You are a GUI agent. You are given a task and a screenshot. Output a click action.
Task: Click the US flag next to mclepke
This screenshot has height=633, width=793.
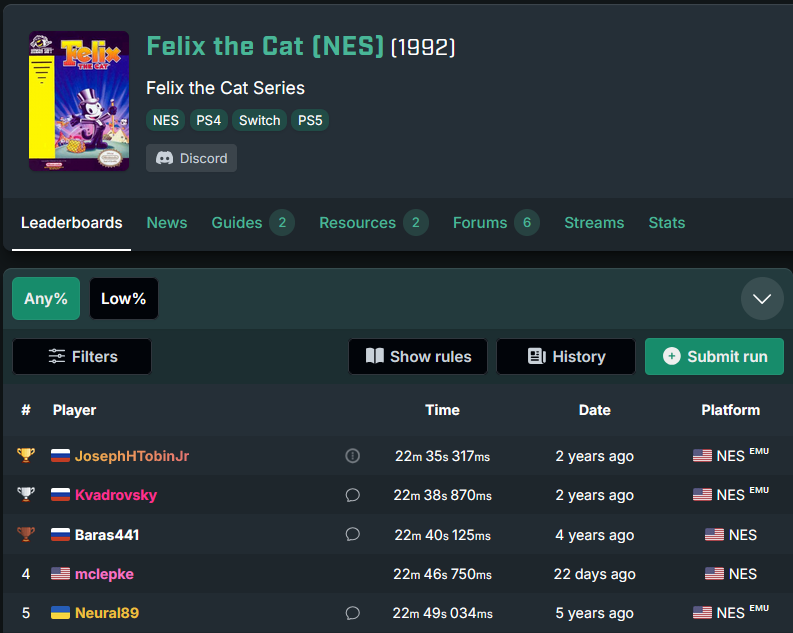click(60, 573)
